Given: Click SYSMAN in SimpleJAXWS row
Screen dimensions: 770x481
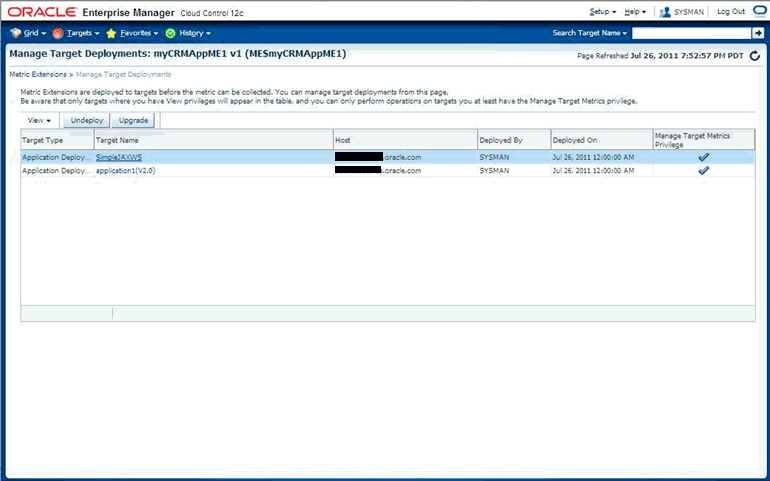Looking at the screenshot, I should coord(494,157).
